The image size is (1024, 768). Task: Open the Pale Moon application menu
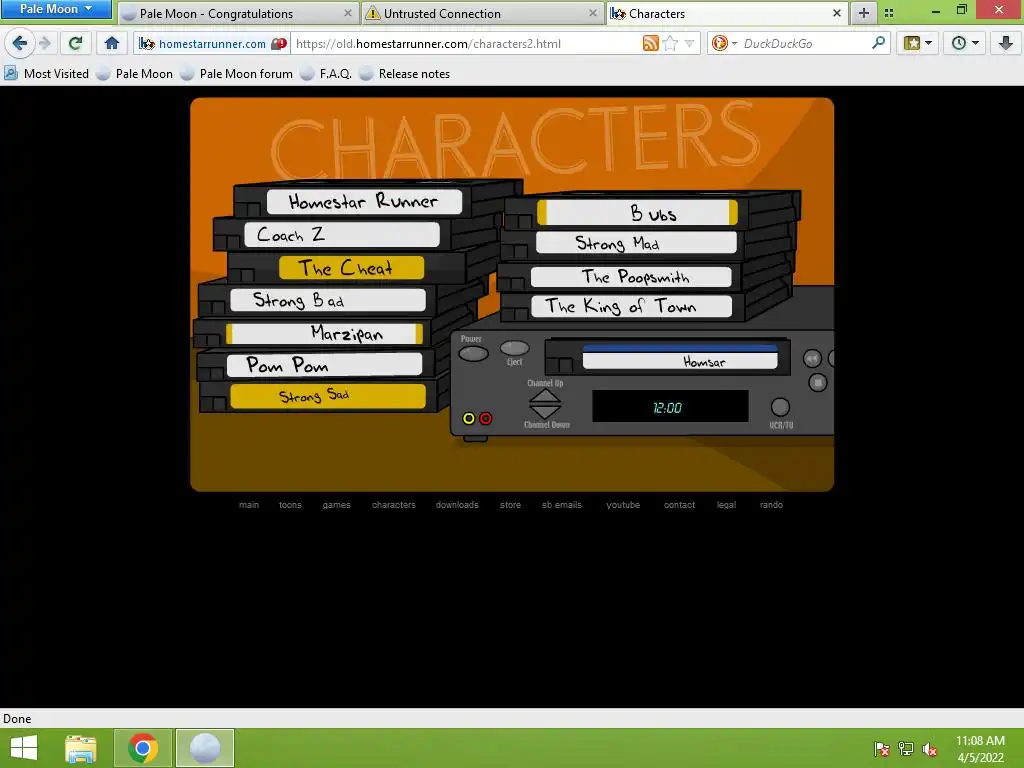(56, 9)
